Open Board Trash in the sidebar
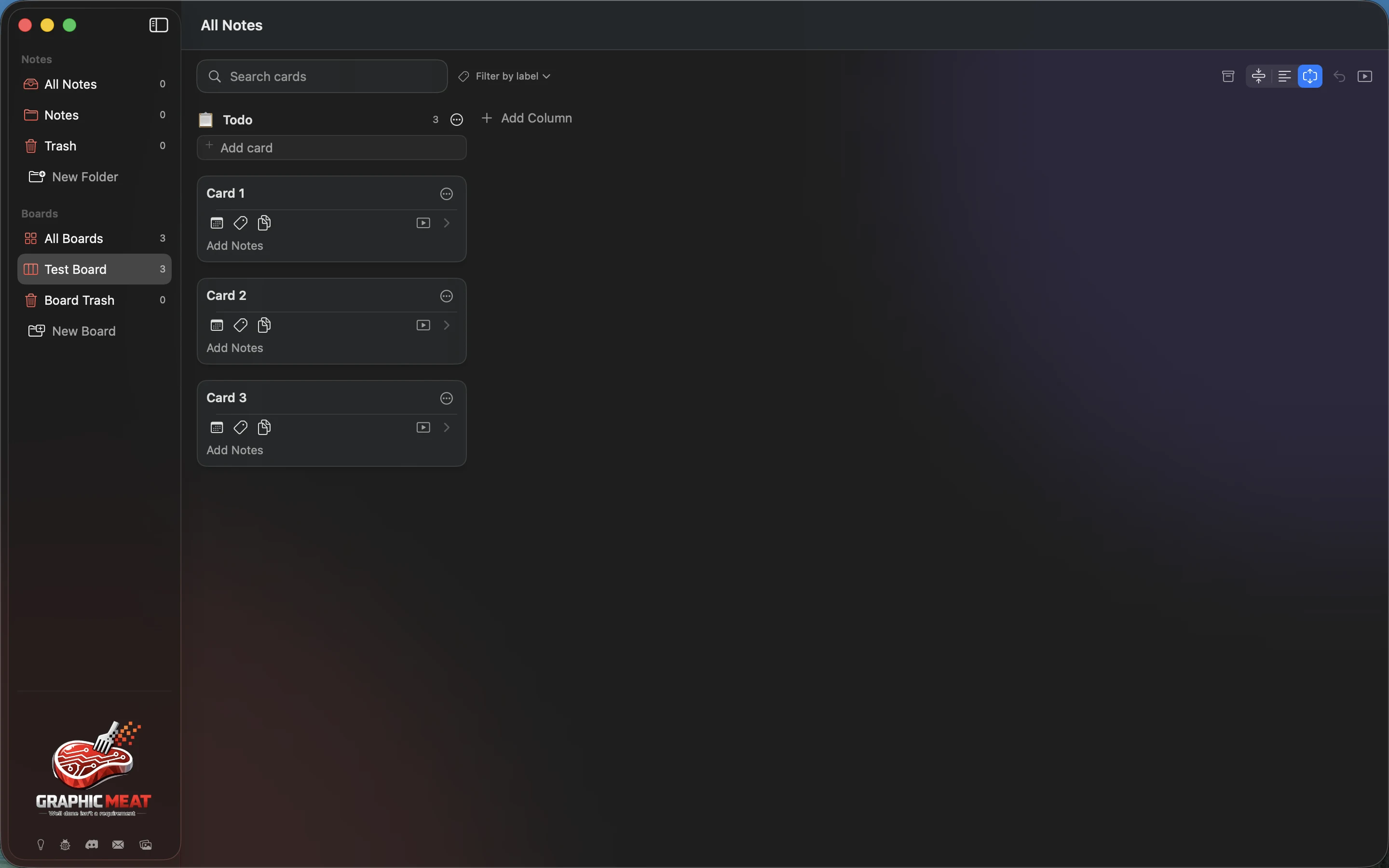This screenshot has height=868, width=1389. [x=94, y=300]
